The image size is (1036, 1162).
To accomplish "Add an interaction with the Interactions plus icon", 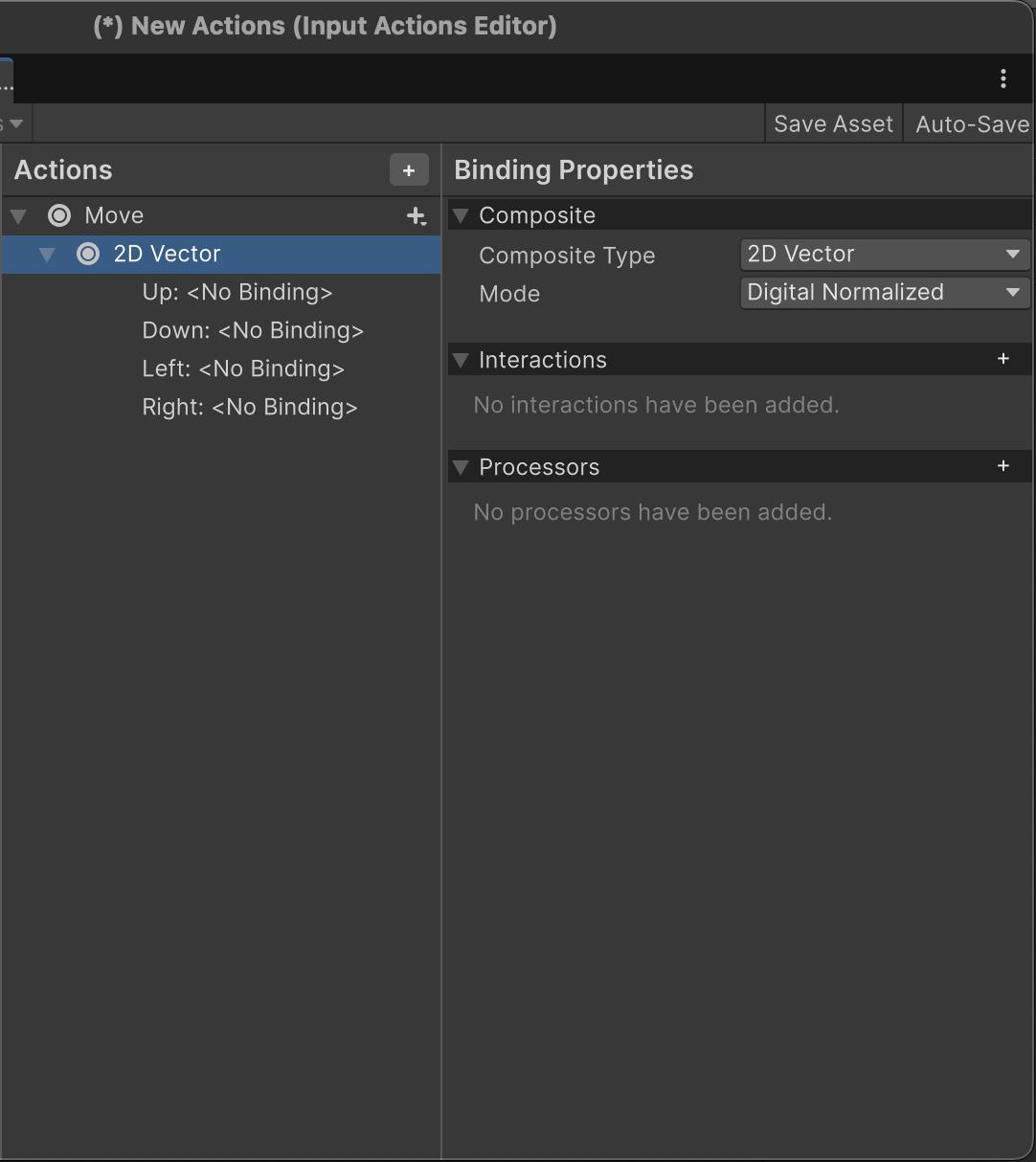I will click(1002, 359).
